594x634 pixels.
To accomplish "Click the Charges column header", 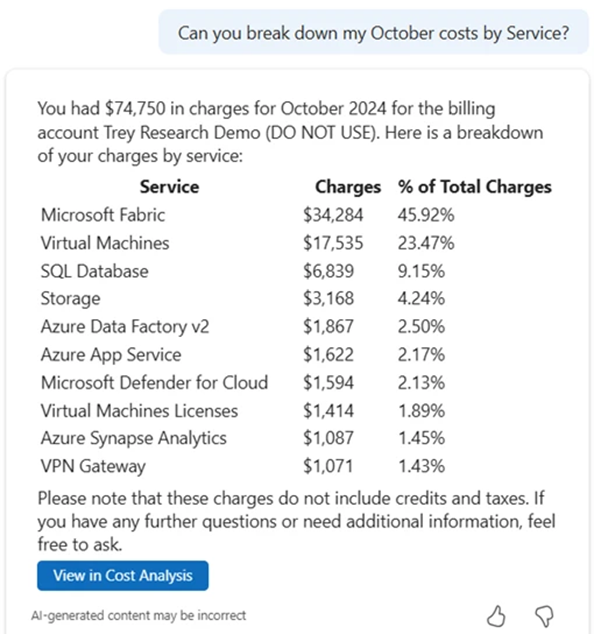I will (348, 187).
